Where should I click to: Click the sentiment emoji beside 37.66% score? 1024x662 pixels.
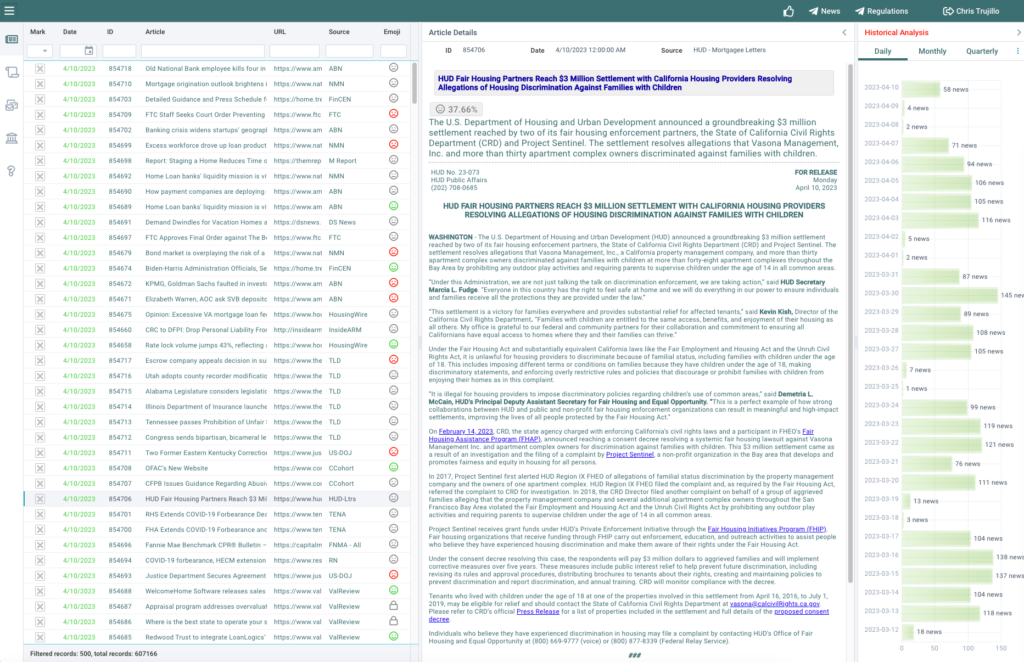[440, 109]
